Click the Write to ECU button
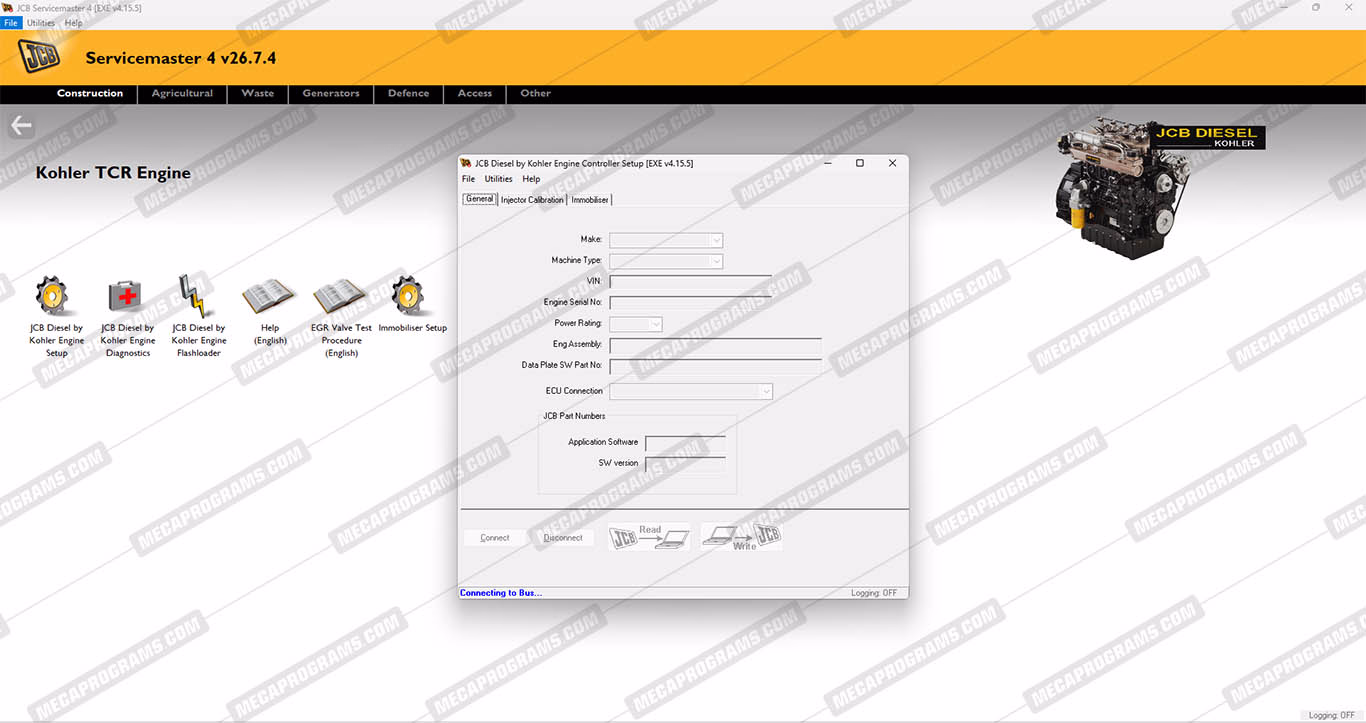The width and height of the screenshot is (1366, 723). point(741,537)
